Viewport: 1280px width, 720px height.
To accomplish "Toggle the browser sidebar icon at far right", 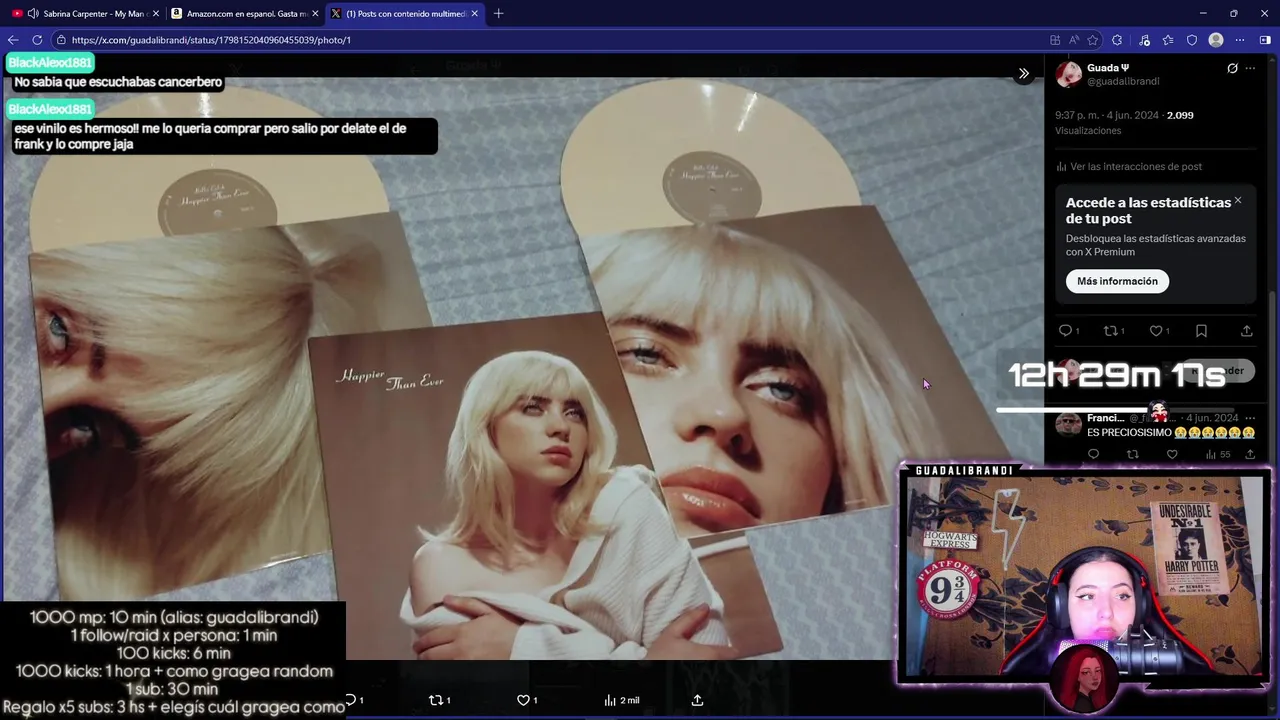I will [1265, 40].
